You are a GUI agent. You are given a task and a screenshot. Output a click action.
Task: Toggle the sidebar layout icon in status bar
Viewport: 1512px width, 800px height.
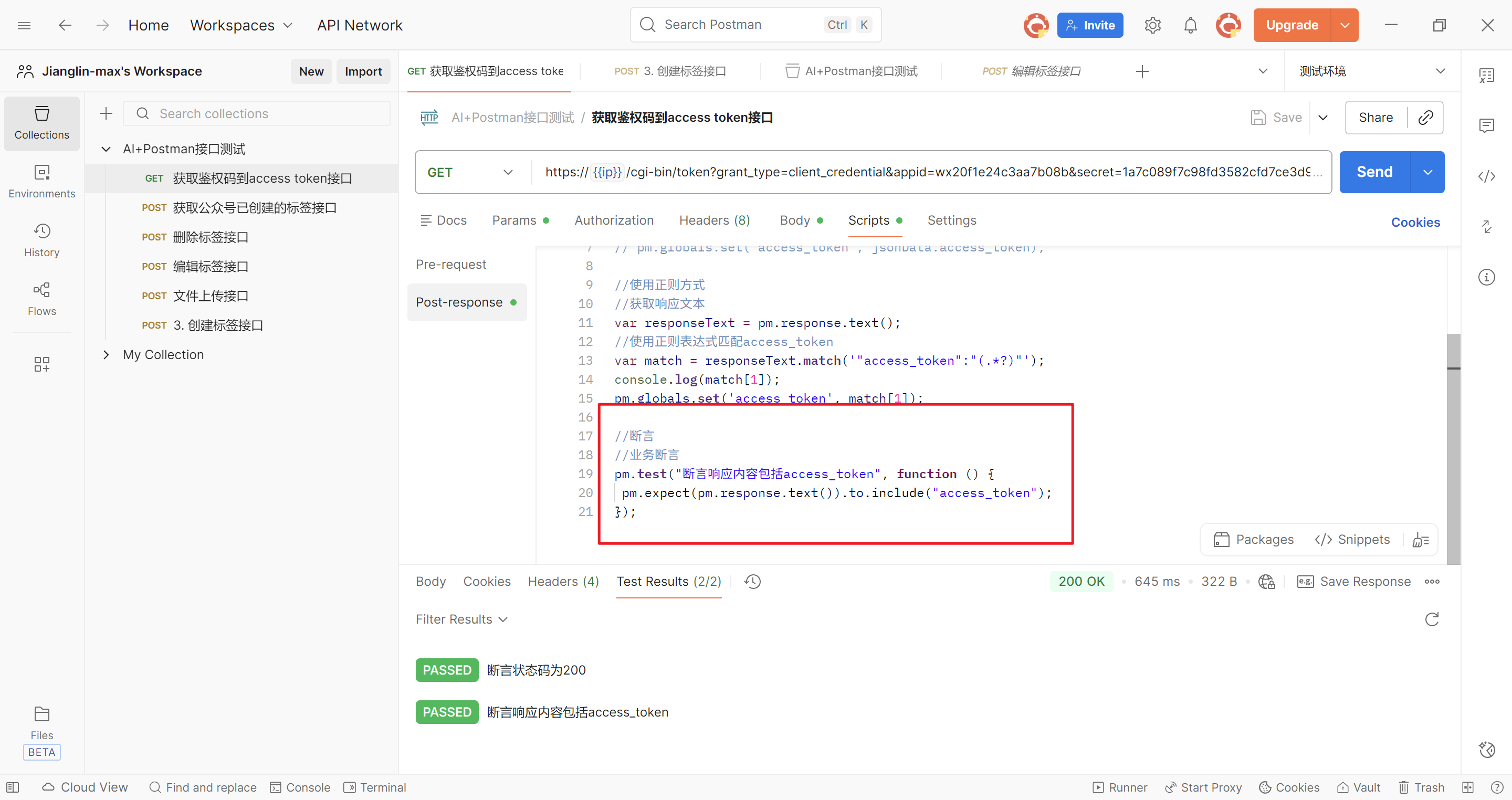(x=12, y=787)
